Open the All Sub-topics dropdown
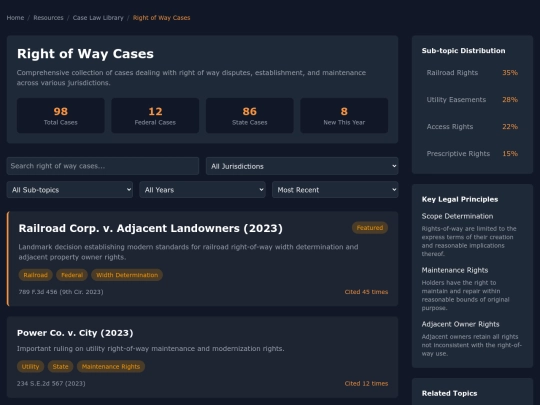This screenshot has height=405, width=540. [70, 190]
